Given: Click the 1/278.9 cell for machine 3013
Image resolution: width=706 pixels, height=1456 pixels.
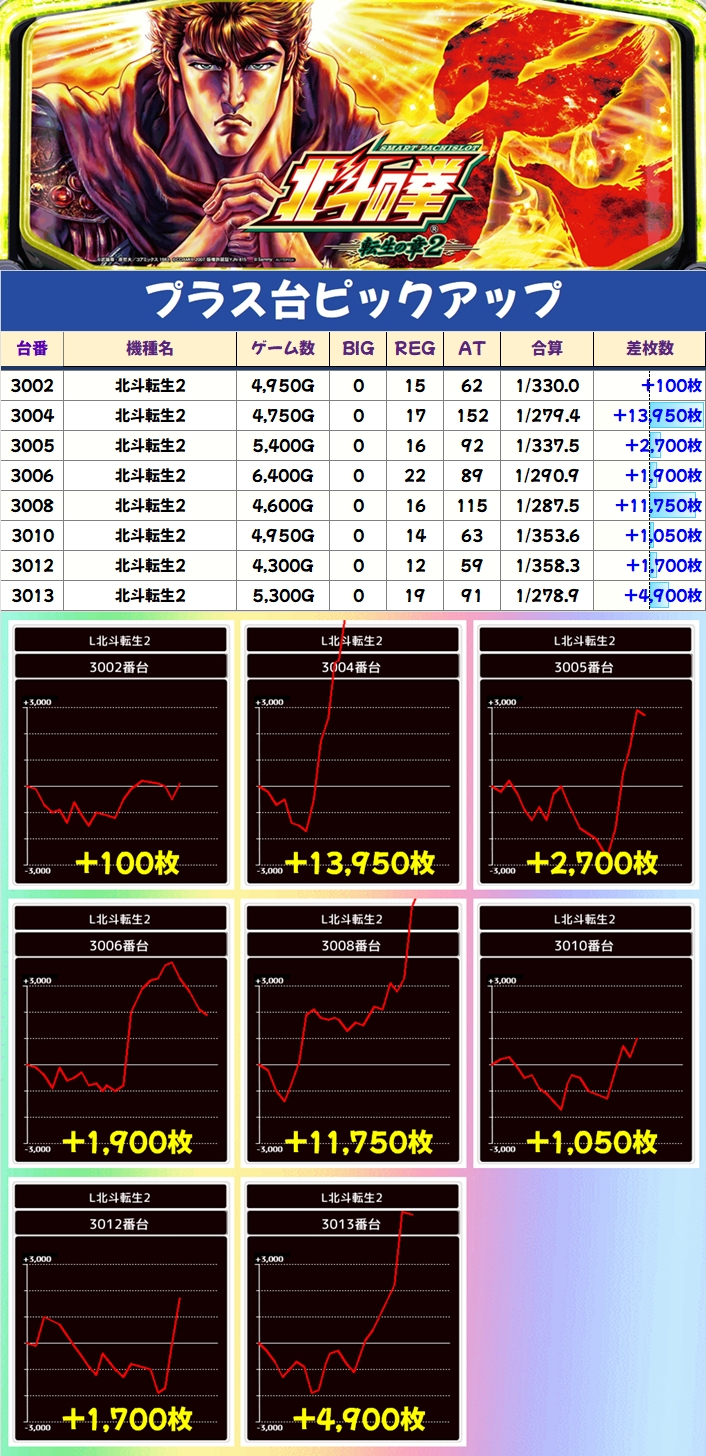Looking at the screenshot, I should pos(546,596).
